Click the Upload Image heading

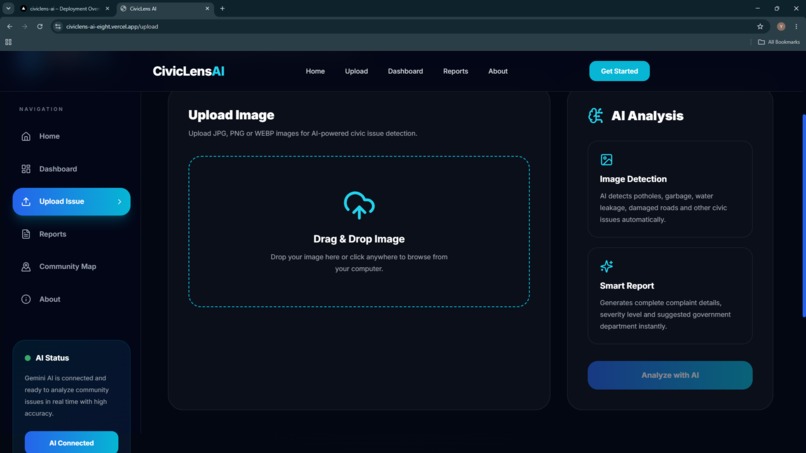pos(231,115)
